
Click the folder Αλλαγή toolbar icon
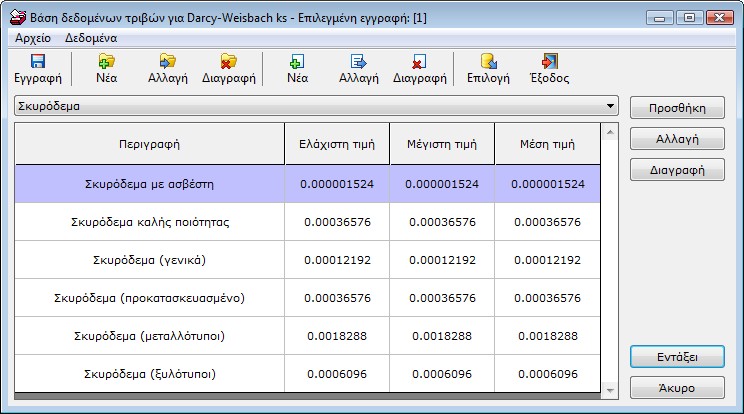coord(168,62)
